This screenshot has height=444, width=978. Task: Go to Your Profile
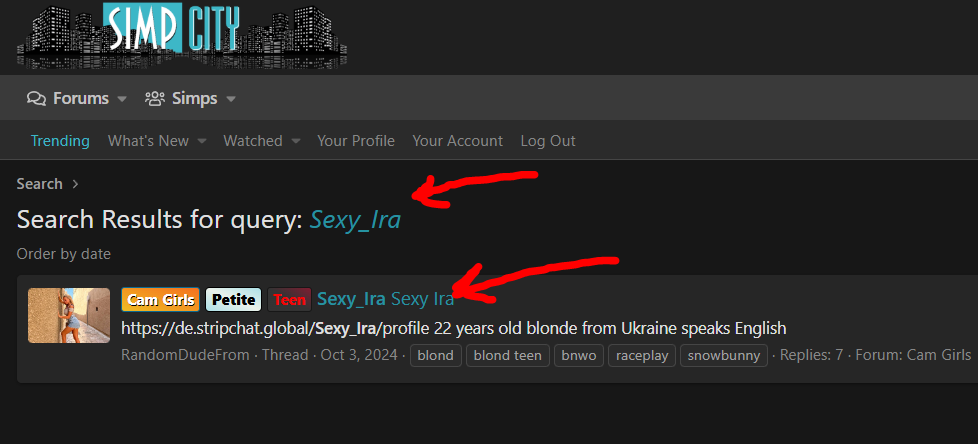[356, 141]
